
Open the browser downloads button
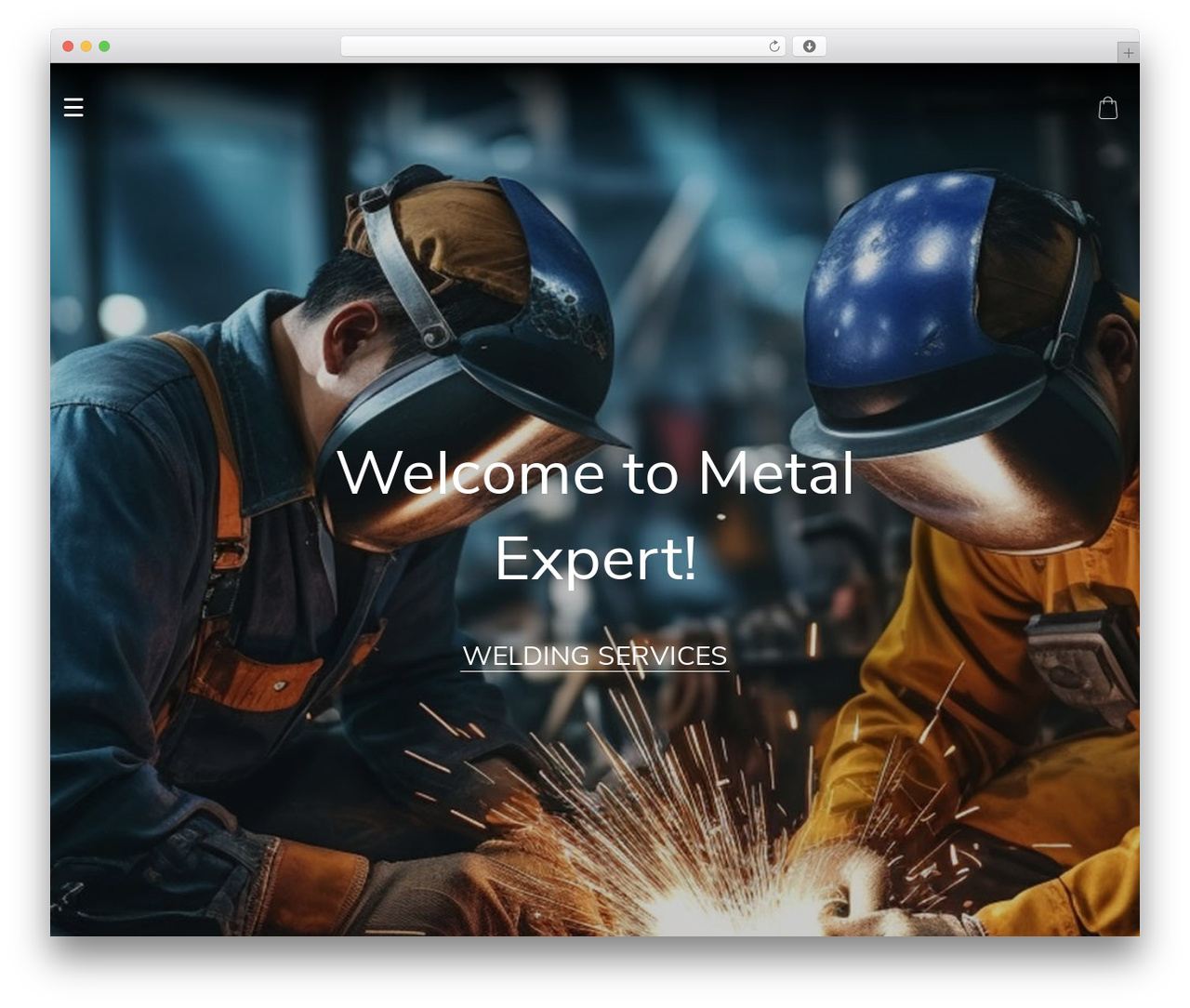click(809, 46)
